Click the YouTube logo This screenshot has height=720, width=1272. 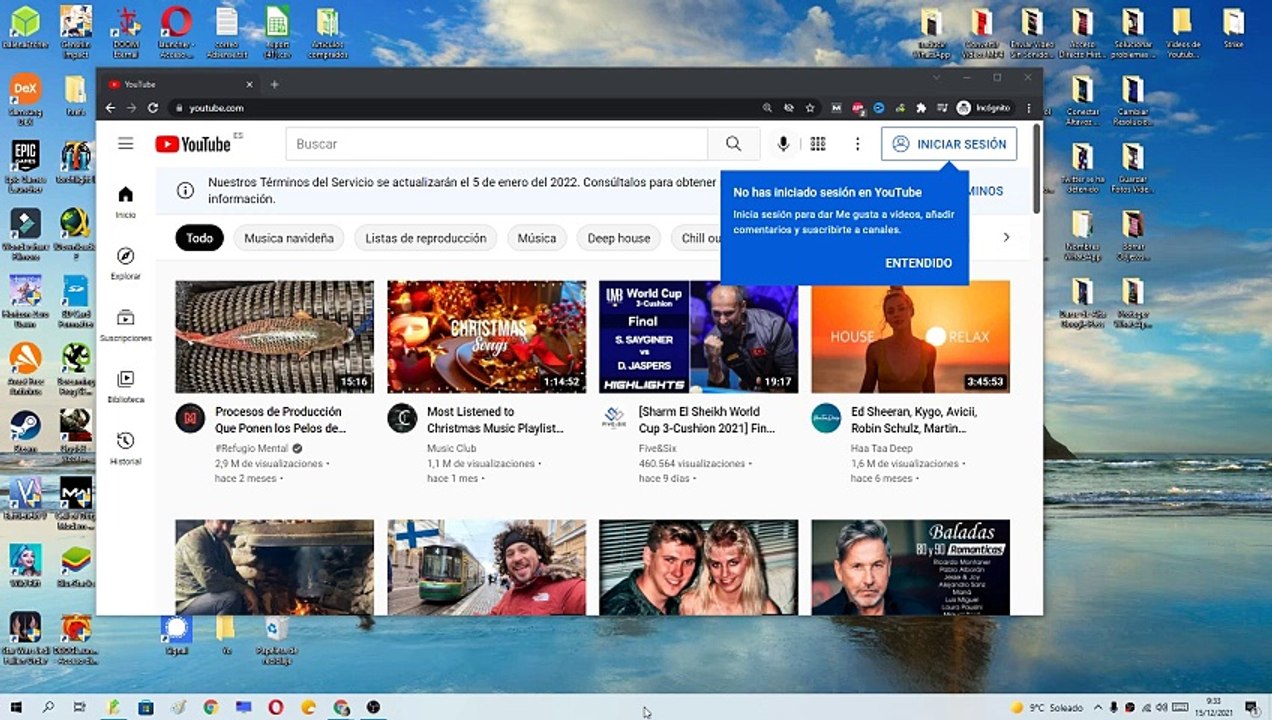point(193,144)
